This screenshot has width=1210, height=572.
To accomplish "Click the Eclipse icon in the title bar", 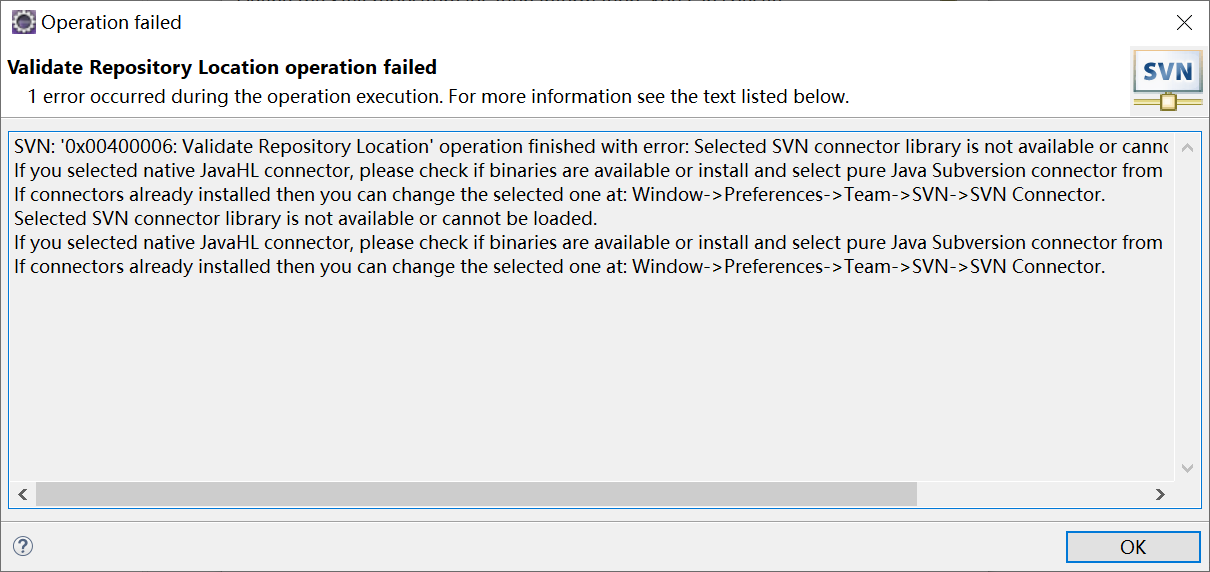I will 24,22.
